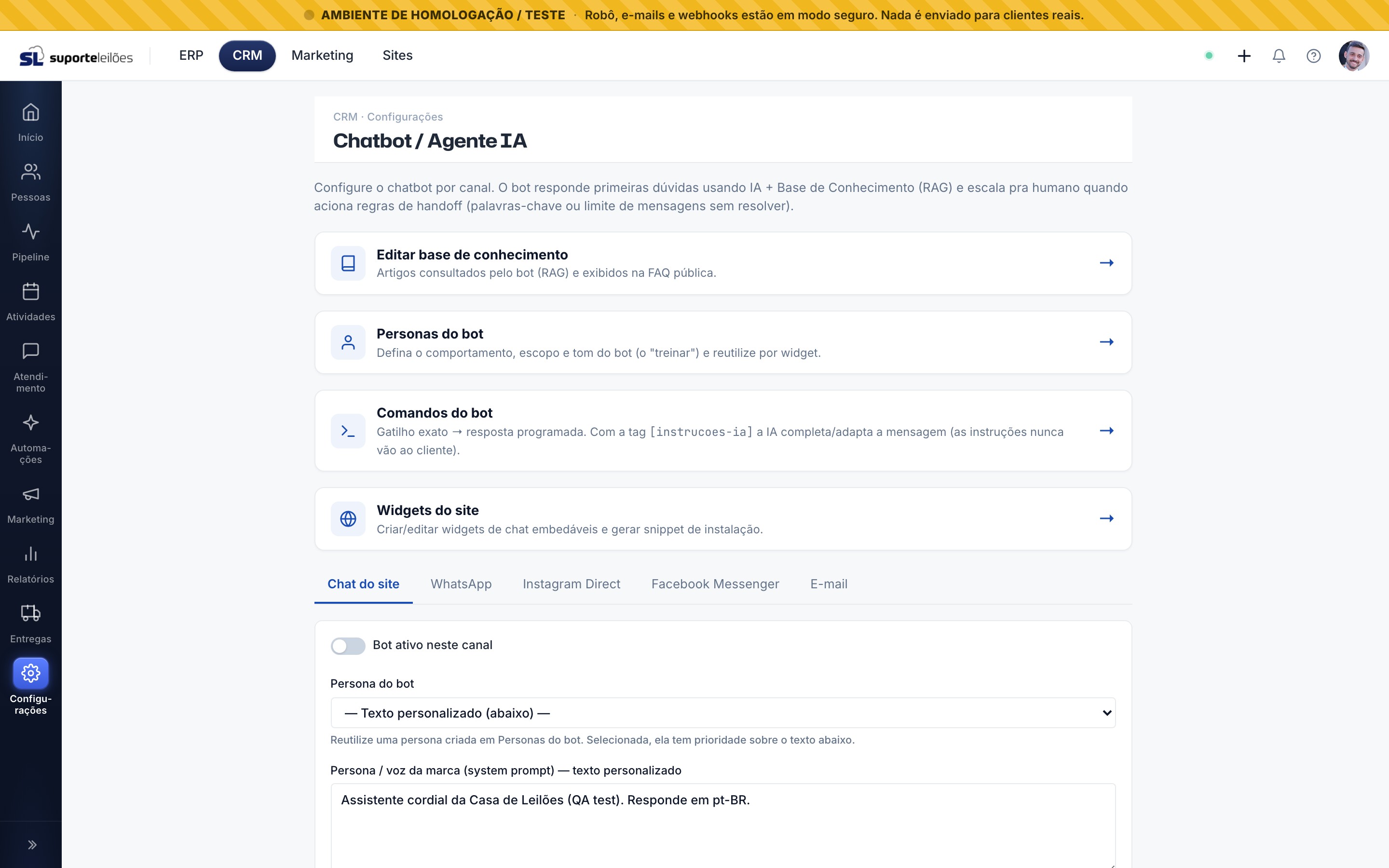Click 'Reutilize uma persona criada' hint text
Screen dimensions: 1389x868
tap(592, 740)
